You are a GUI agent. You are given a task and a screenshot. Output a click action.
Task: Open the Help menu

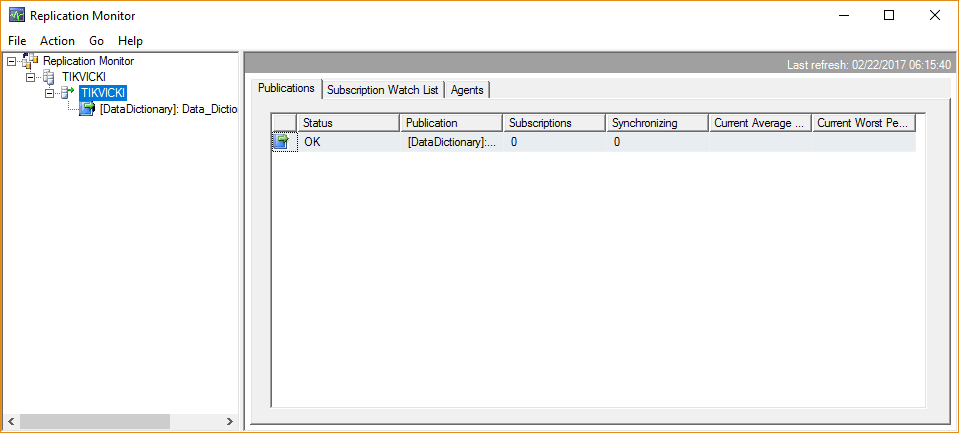pyautogui.click(x=130, y=41)
